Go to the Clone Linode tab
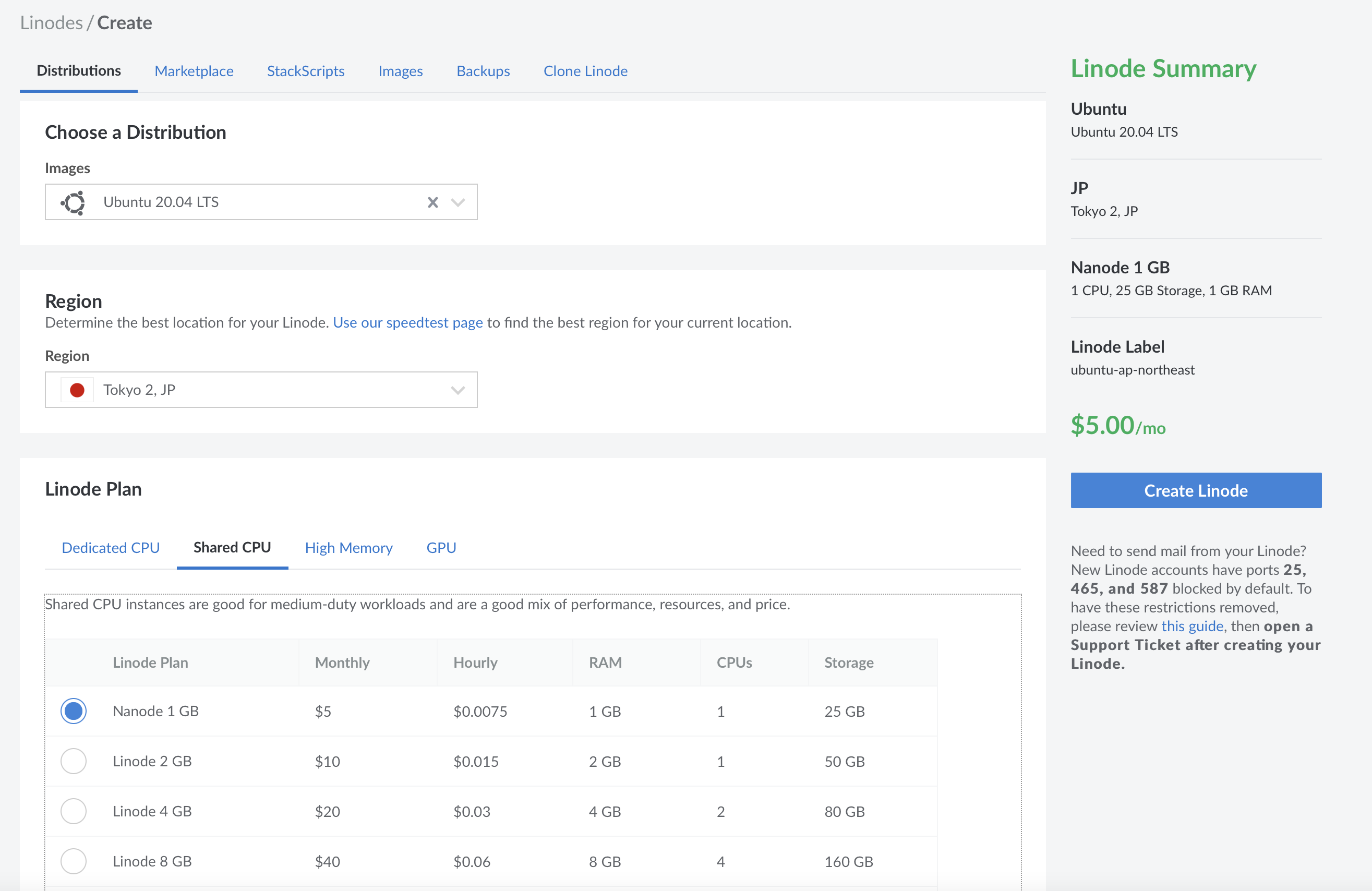Screen dimensions: 1372x891 click(585, 71)
